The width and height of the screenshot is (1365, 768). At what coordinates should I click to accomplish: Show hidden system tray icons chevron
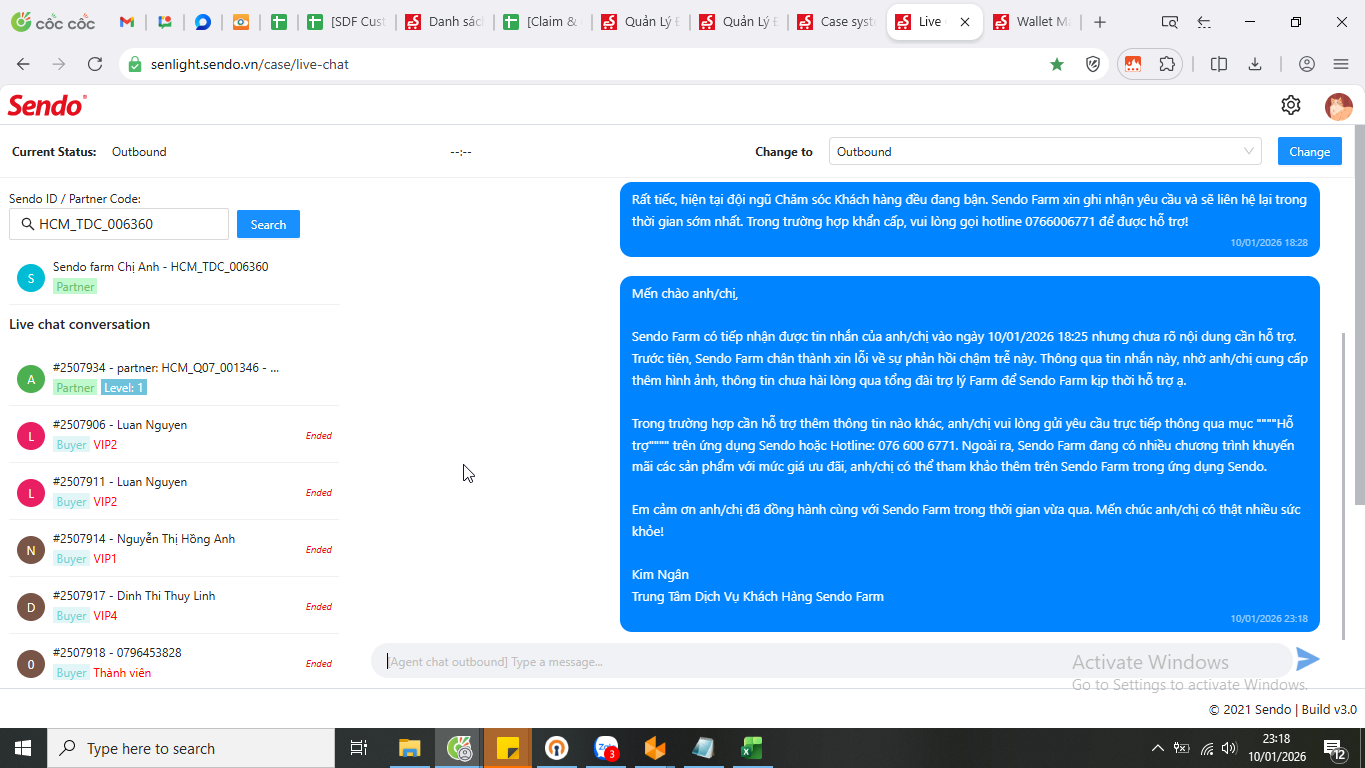tap(1158, 748)
